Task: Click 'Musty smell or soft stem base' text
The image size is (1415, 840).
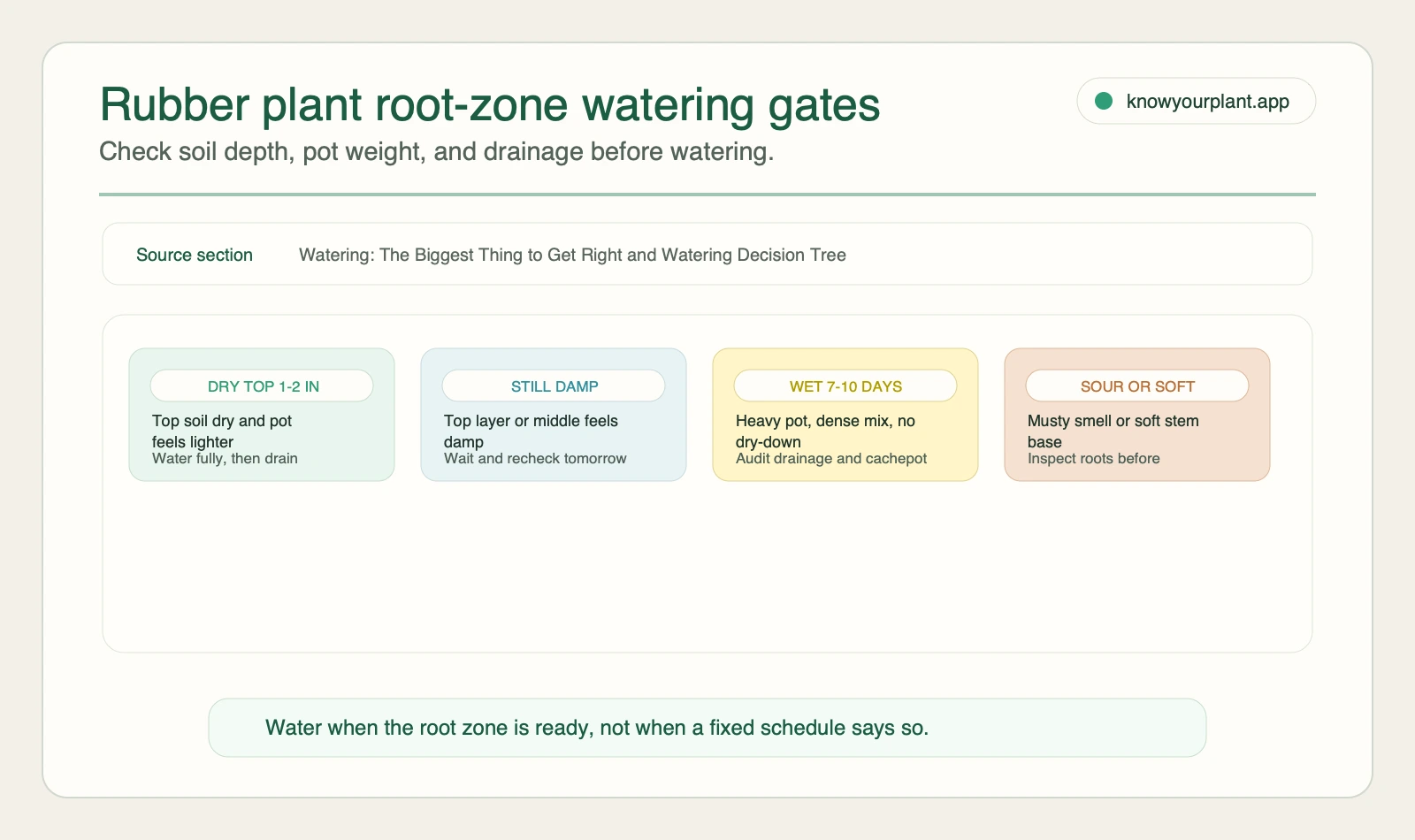Action: pyautogui.click(x=1113, y=431)
